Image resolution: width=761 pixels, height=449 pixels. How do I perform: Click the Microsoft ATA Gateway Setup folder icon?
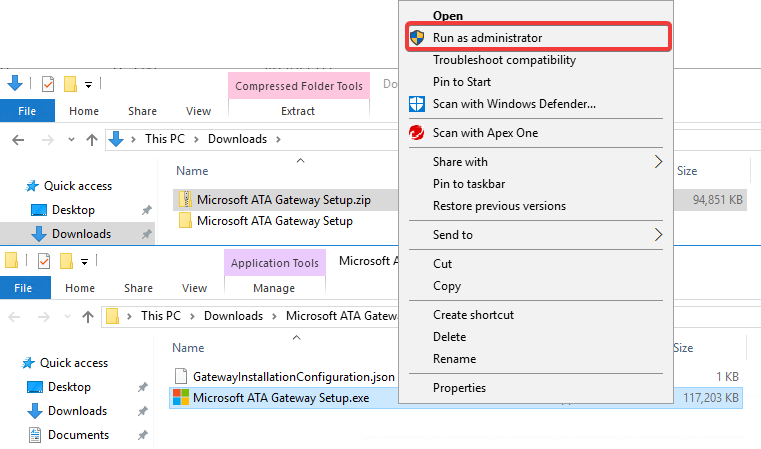tap(185, 221)
